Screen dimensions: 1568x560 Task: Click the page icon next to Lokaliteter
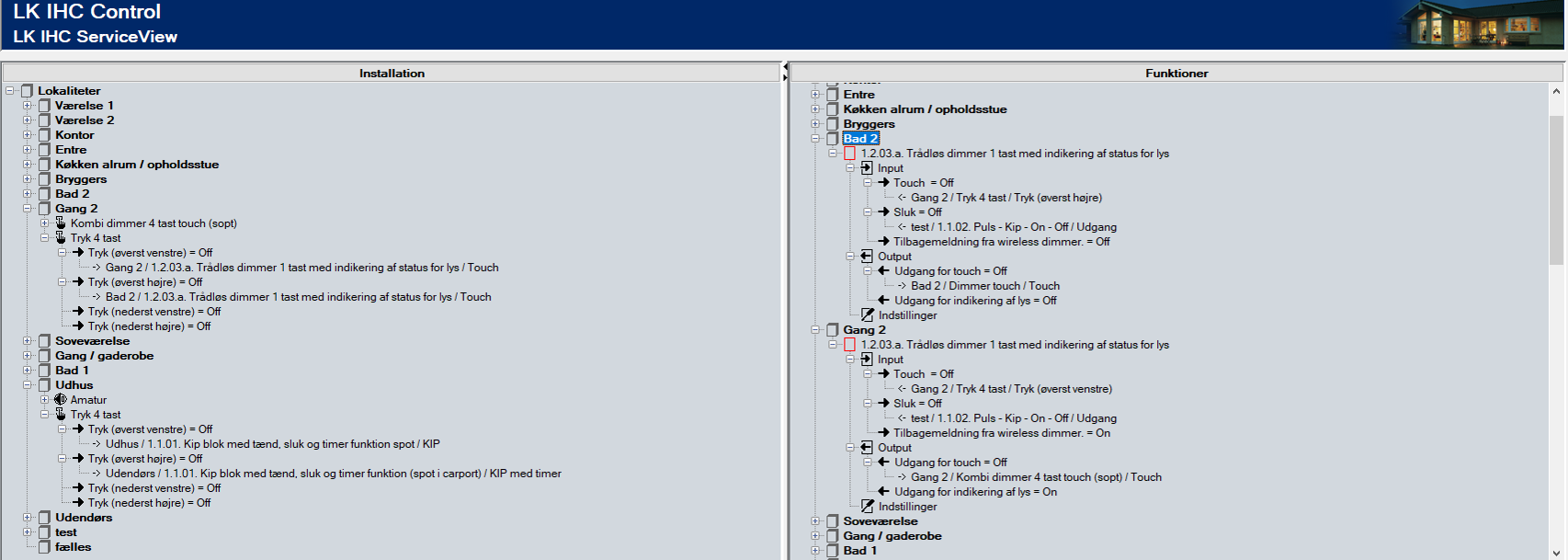28,91
